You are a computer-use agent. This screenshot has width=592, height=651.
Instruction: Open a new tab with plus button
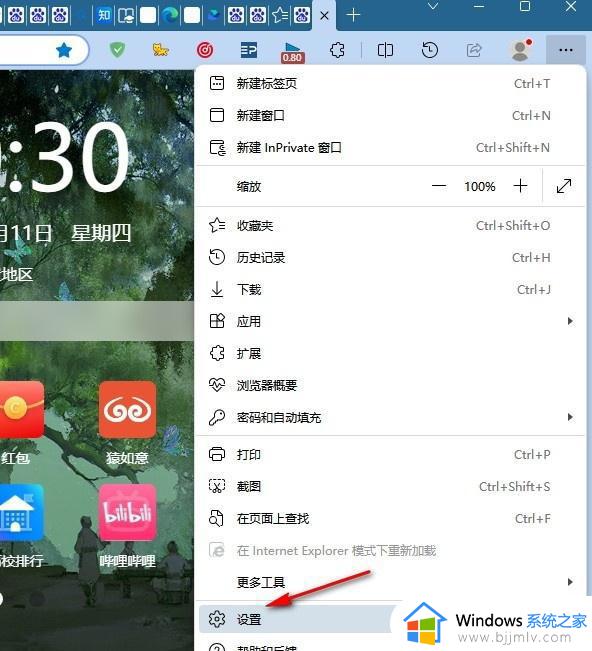(x=353, y=15)
